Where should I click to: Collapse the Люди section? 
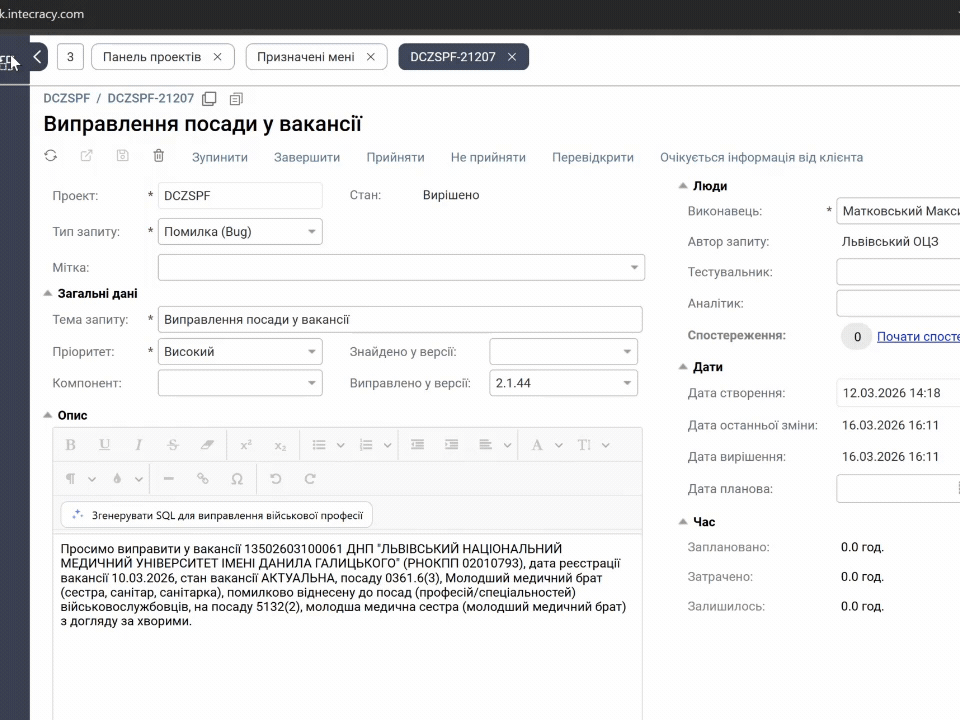(683, 186)
